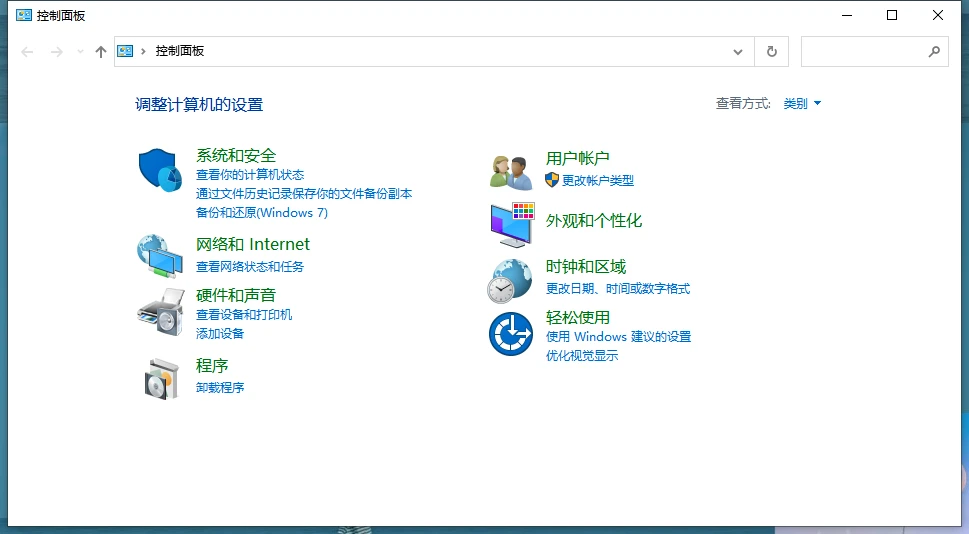The image size is (969, 534).
Task: Expand address path chevron before 控制面板
Action: click(x=143, y=51)
